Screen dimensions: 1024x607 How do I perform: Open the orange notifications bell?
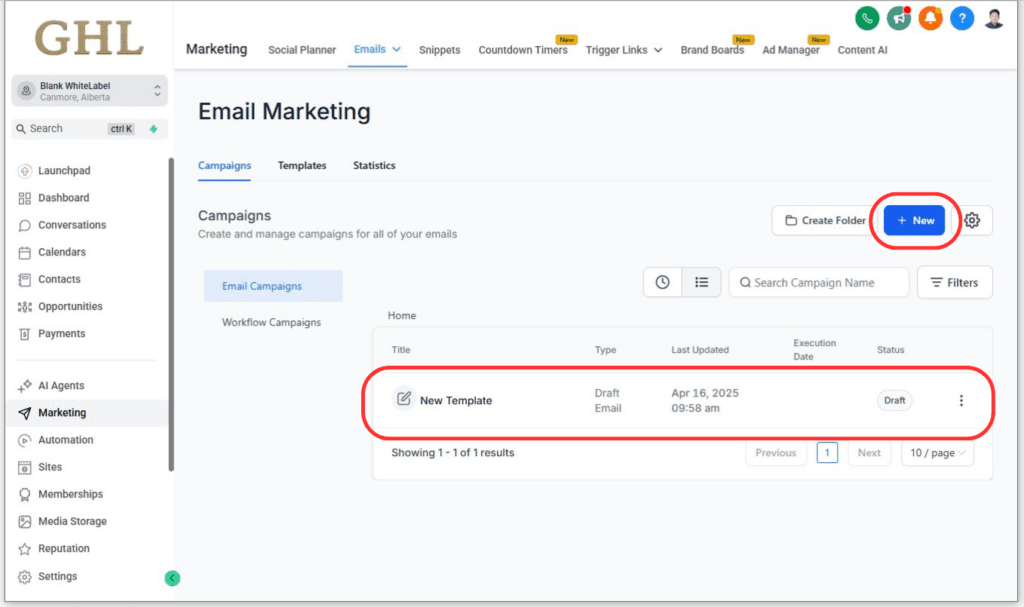click(x=930, y=18)
